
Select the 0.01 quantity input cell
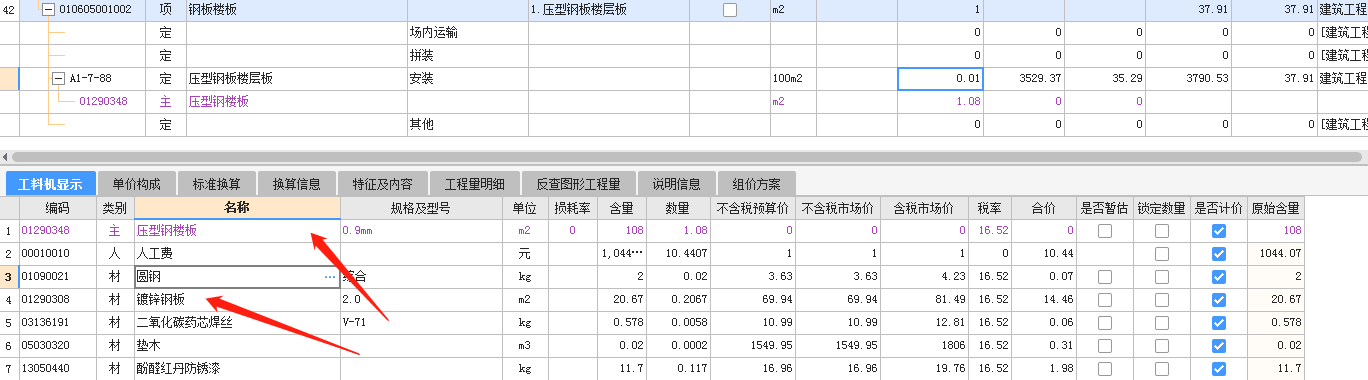point(941,79)
